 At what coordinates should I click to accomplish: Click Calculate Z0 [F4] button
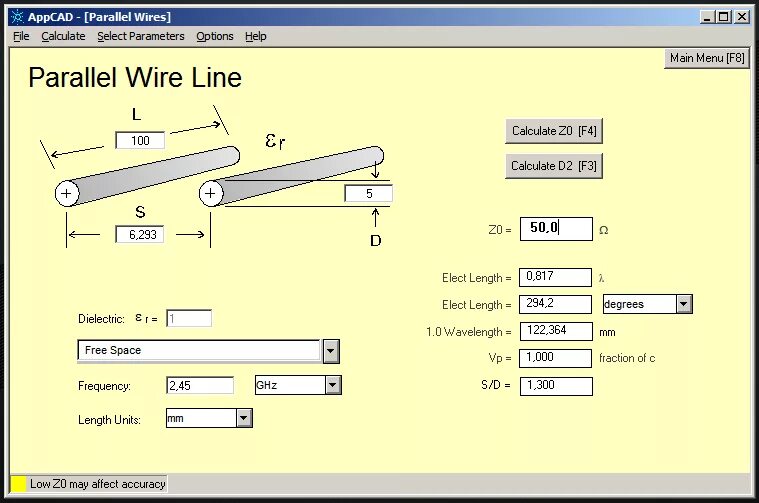coord(554,131)
